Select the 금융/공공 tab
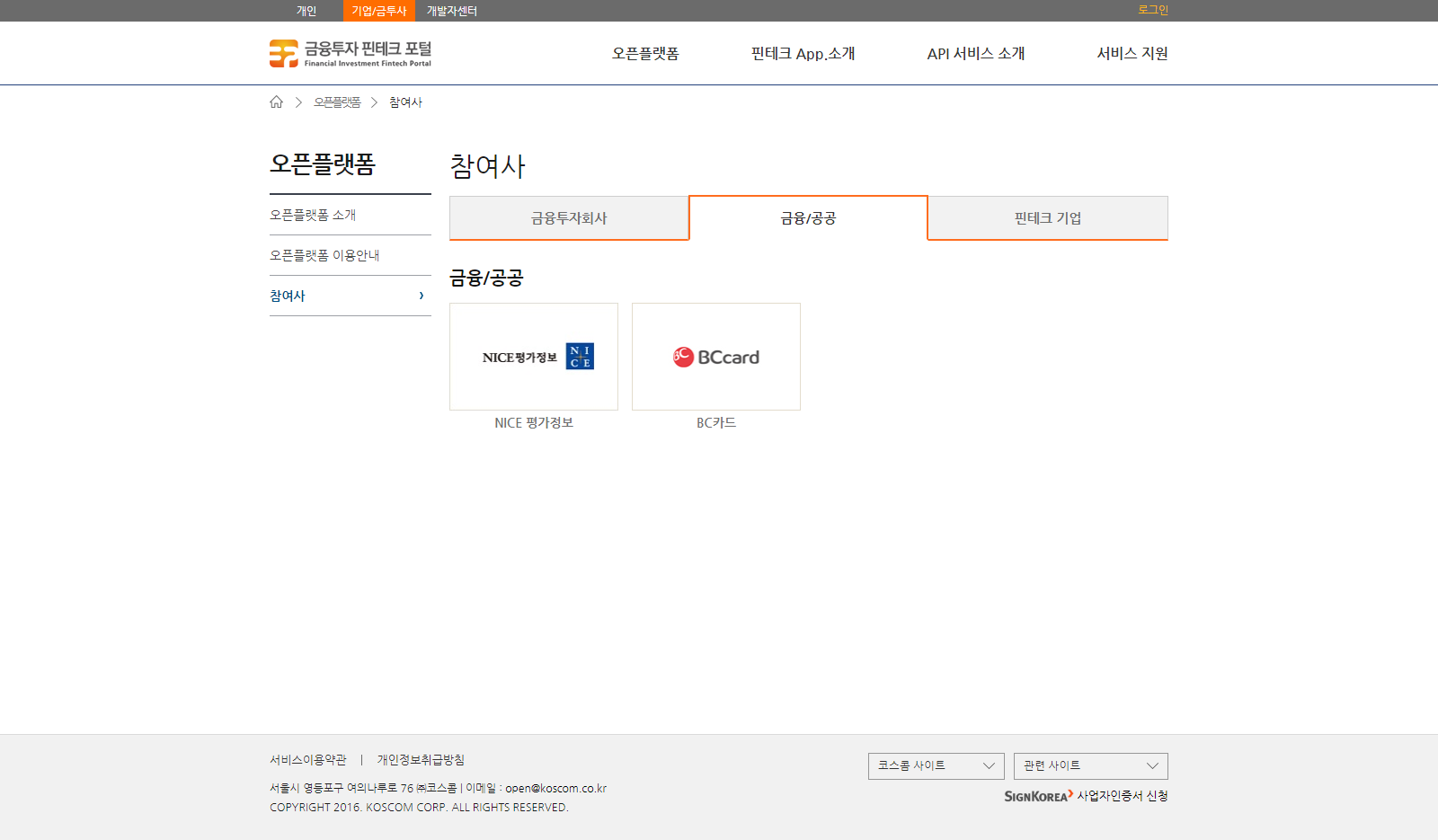Image resolution: width=1438 pixels, height=840 pixels. 808,218
